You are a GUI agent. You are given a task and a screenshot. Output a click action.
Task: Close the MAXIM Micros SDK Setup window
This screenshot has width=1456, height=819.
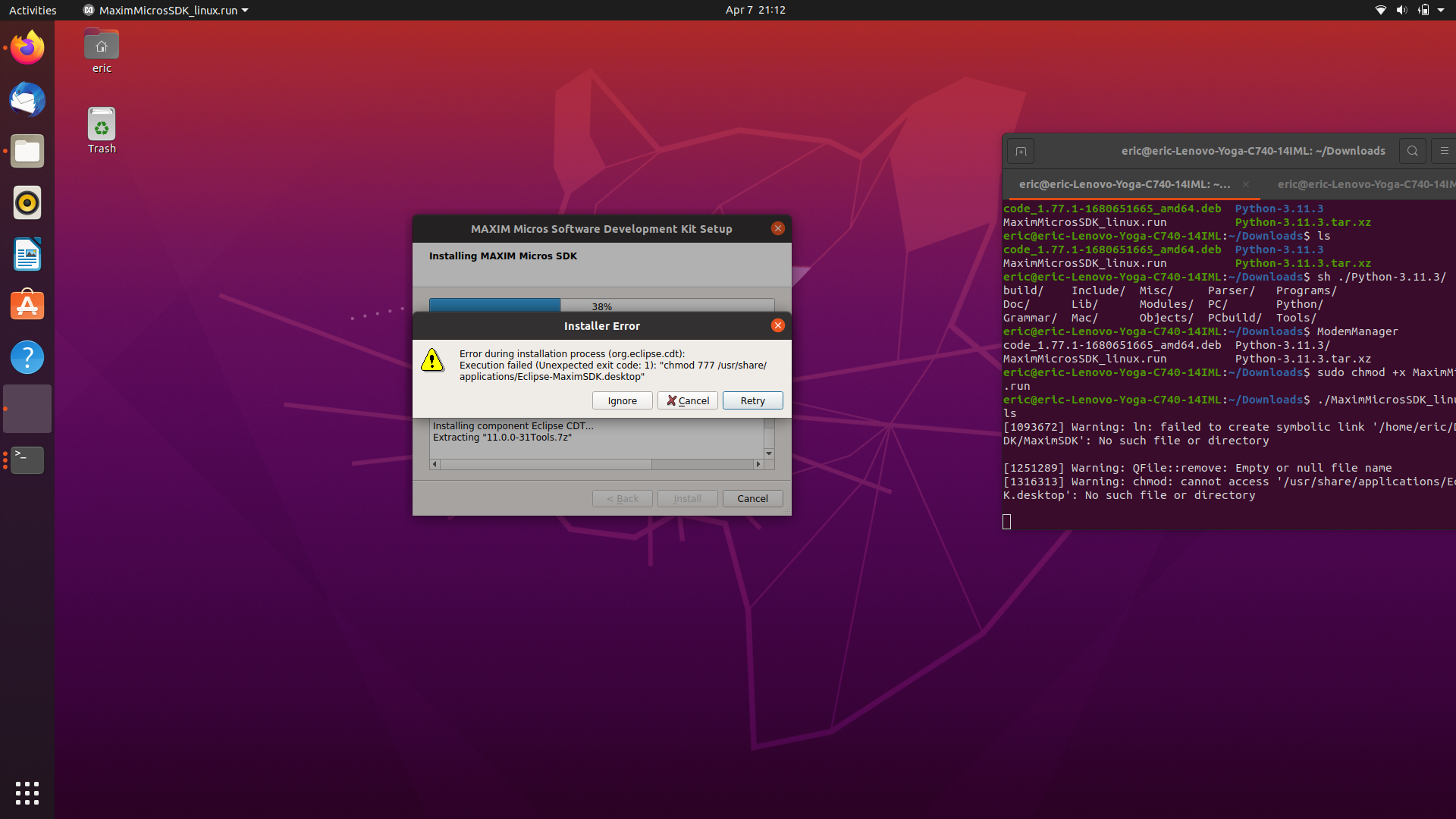pos(777,228)
